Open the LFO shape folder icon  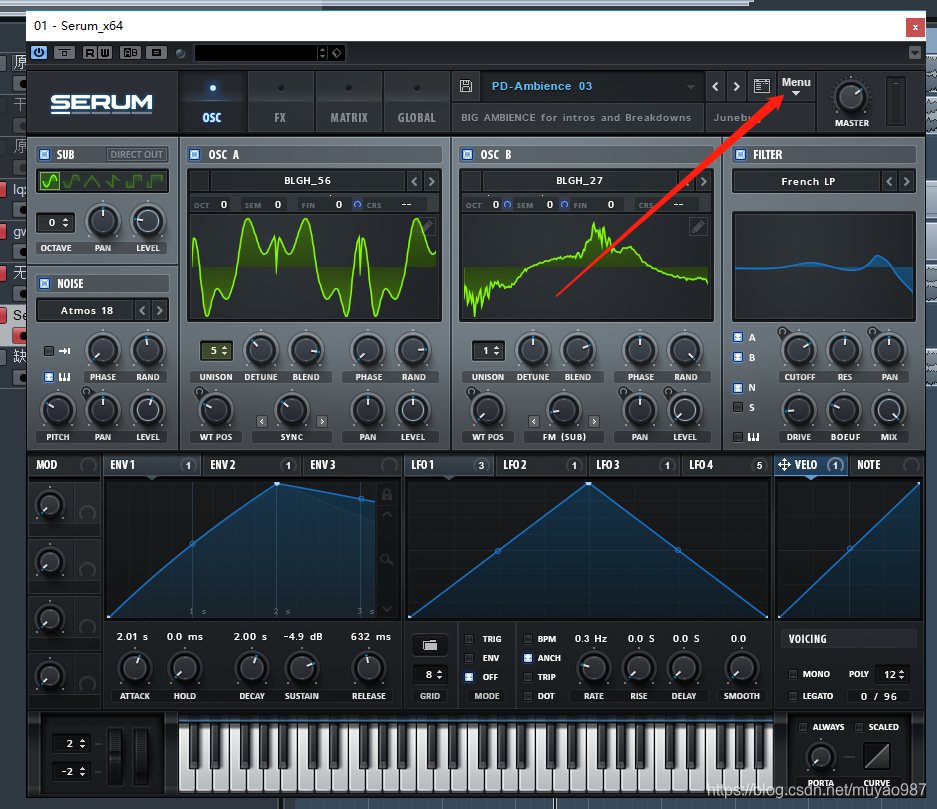pyautogui.click(x=430, y=645)
